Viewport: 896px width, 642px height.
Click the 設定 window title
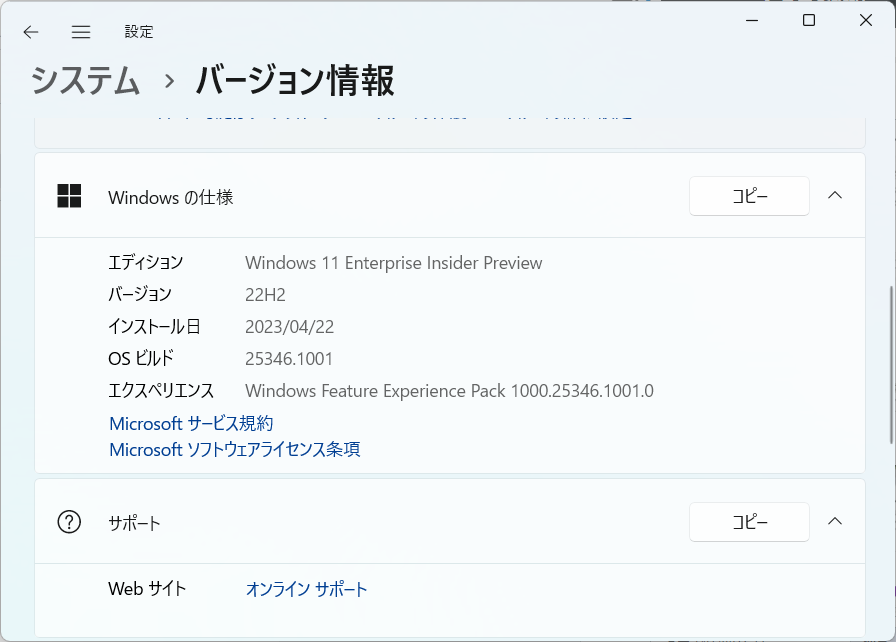[x=139, y=32]
